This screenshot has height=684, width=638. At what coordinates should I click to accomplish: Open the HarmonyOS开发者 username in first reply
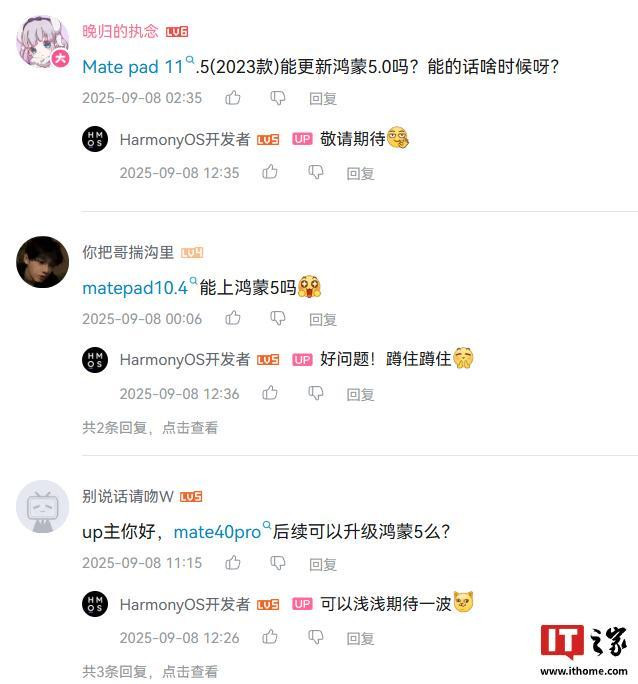point(185,140)
